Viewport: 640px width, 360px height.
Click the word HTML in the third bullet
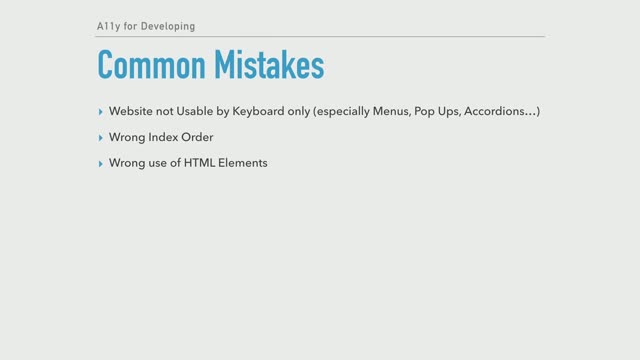[x=199, y=163]
